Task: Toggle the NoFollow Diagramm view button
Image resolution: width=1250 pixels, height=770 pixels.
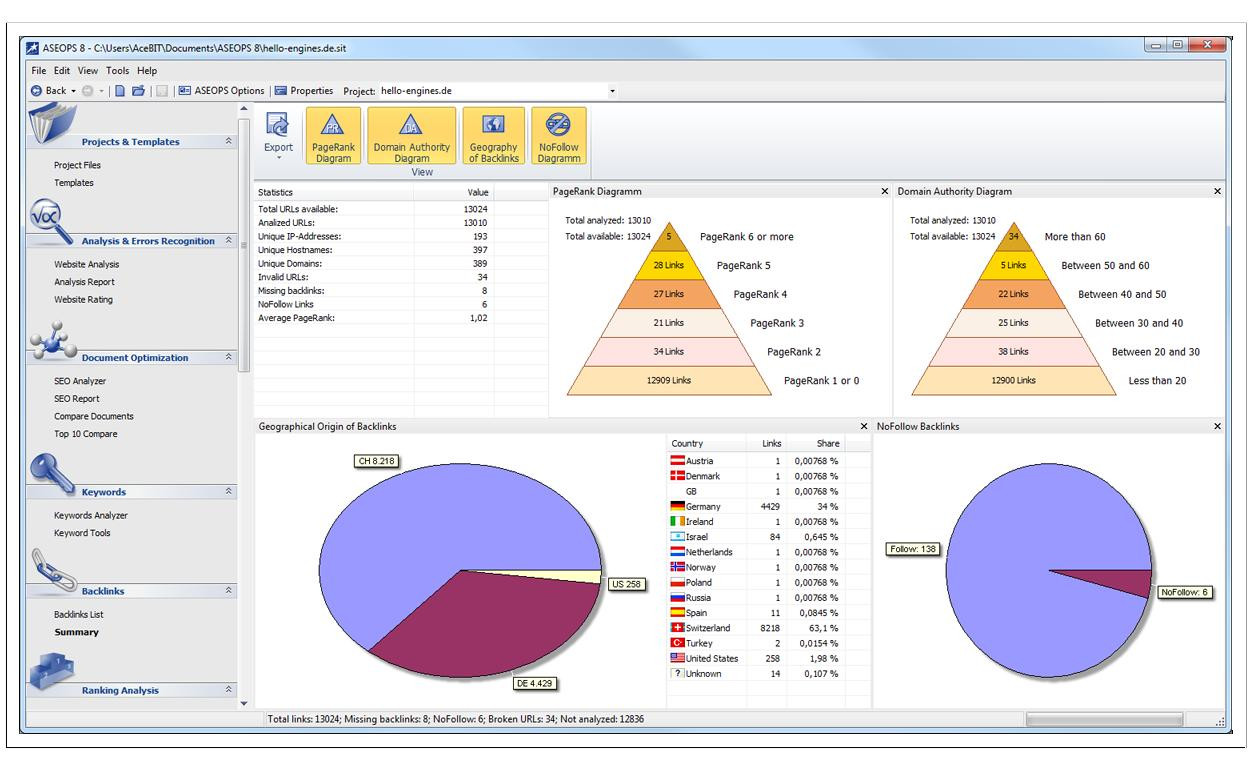Action: coord(559,137)
